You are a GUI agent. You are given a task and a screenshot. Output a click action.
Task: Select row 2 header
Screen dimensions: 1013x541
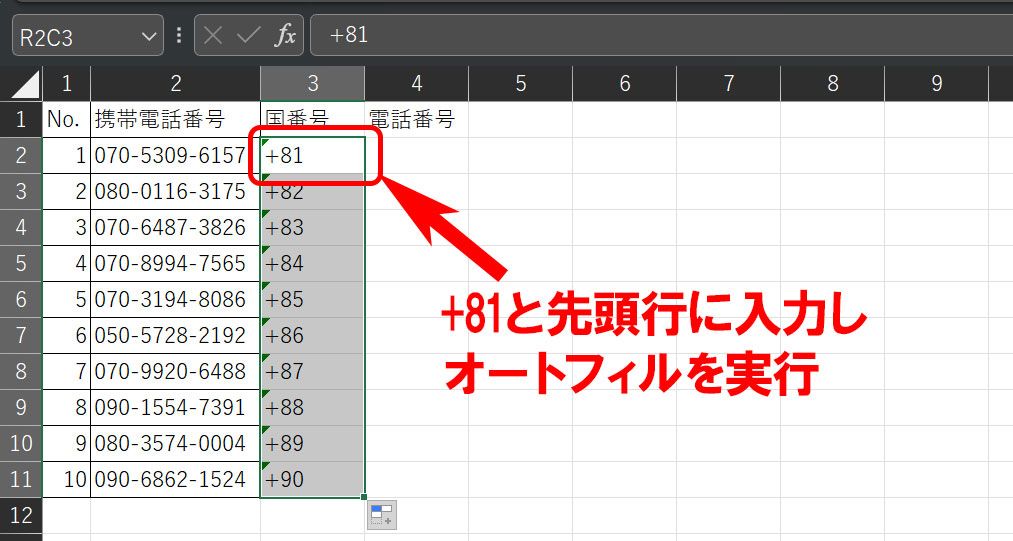[21, 155]
